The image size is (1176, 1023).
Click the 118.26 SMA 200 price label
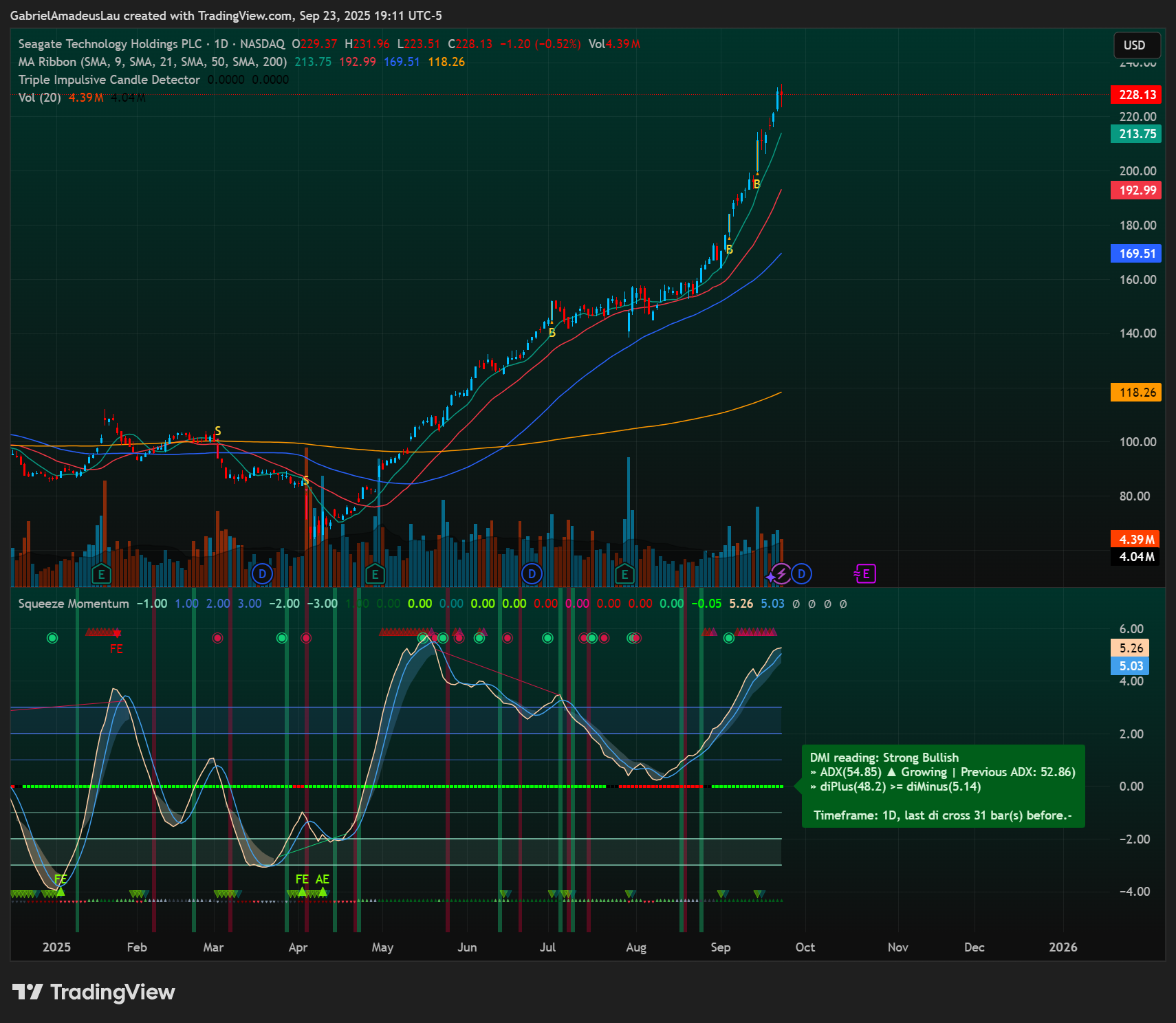[x=1136, y=393]
